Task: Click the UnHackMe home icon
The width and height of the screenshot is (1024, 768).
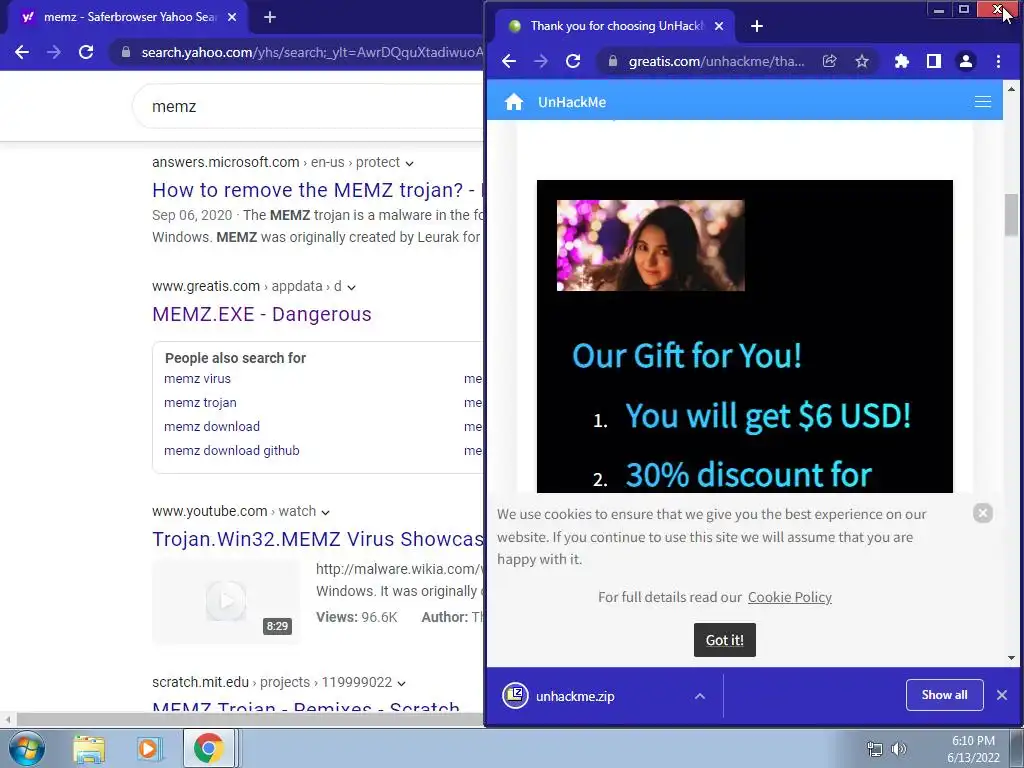Action: point(514,102)
